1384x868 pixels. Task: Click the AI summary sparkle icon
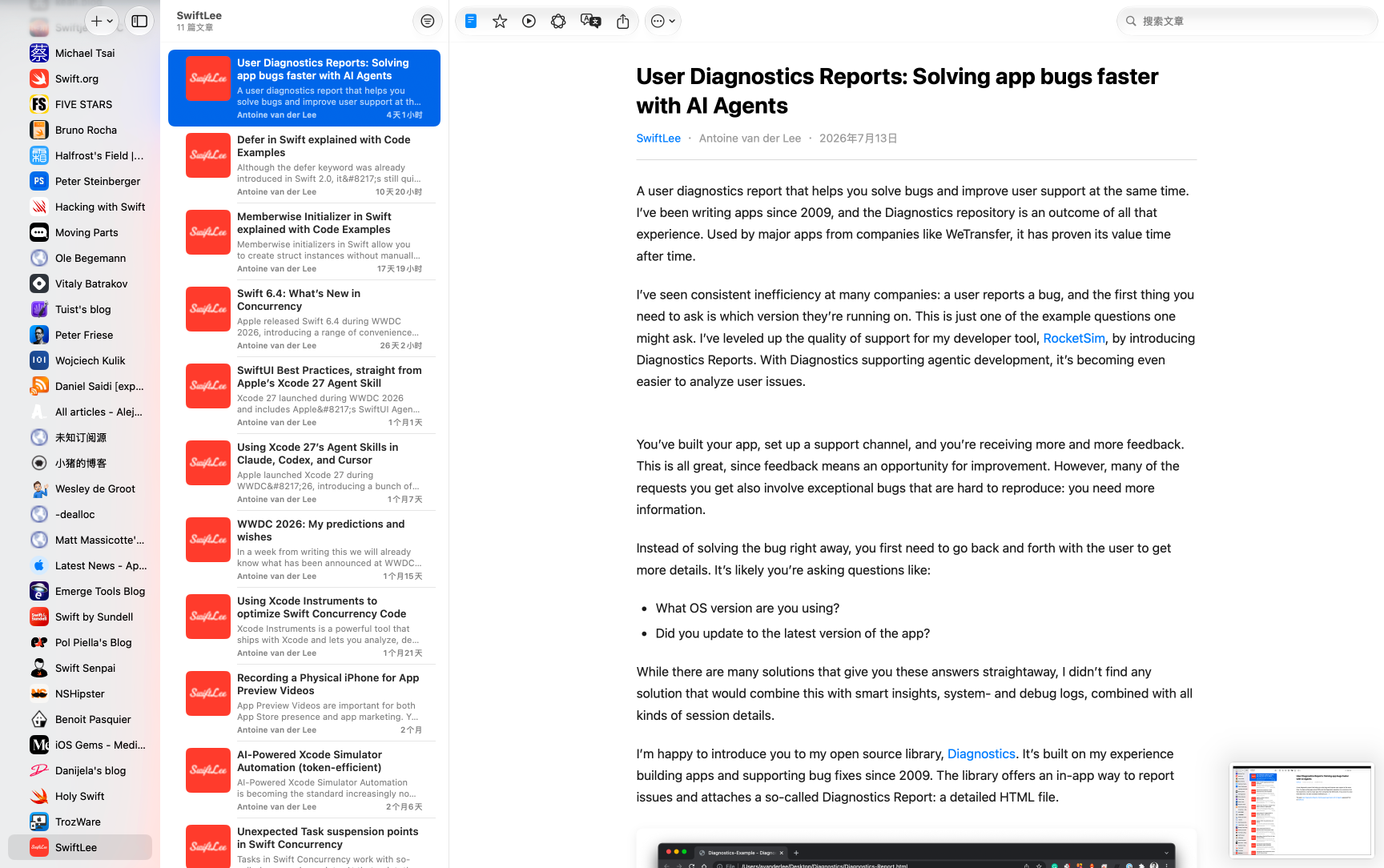(x=558, y=21)
